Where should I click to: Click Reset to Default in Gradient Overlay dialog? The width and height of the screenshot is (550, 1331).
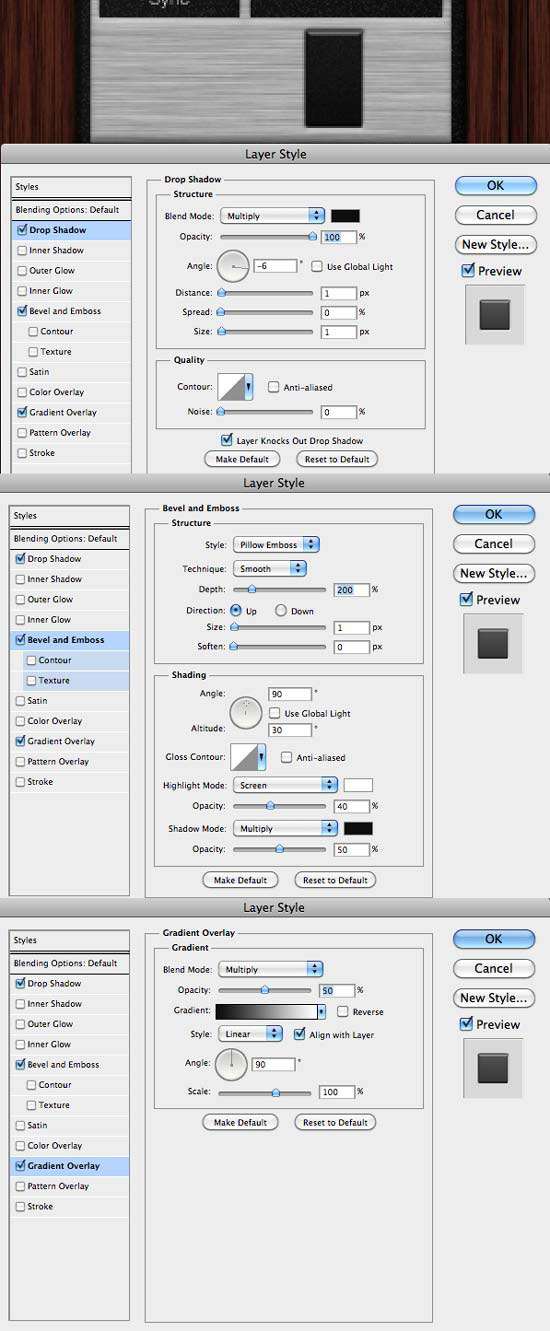point(337,1122)
